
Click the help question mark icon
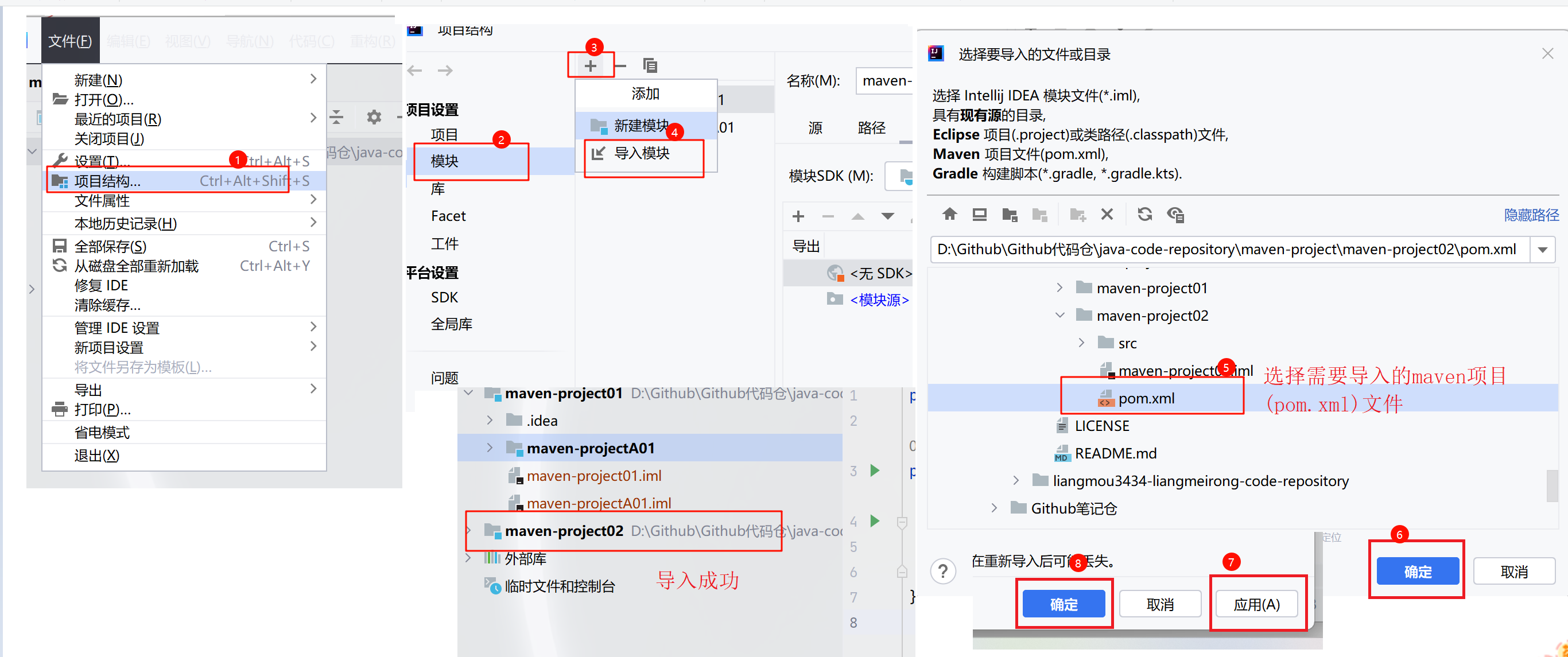pos(943,570)
